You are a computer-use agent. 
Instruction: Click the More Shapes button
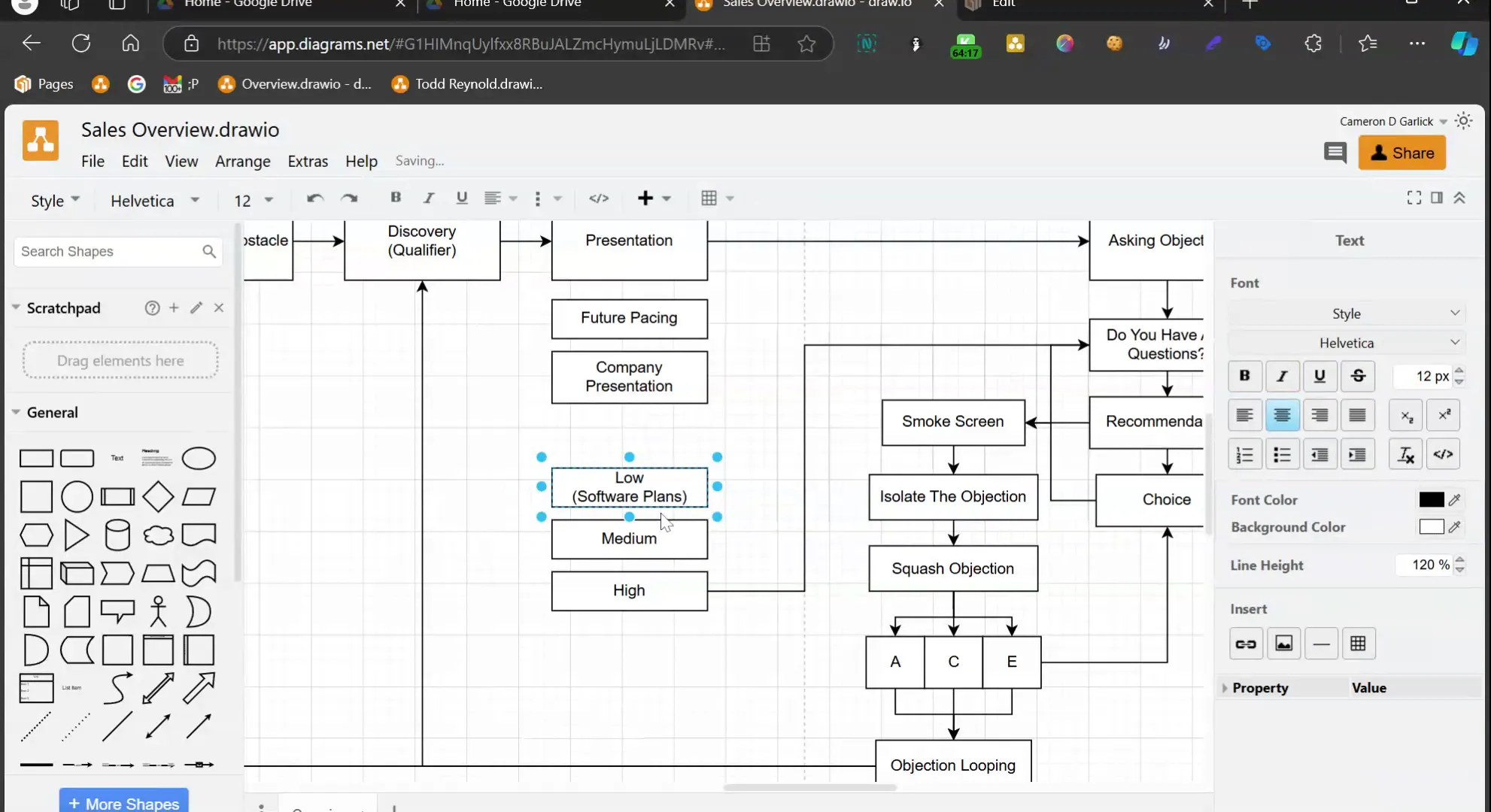pos(124,803)
